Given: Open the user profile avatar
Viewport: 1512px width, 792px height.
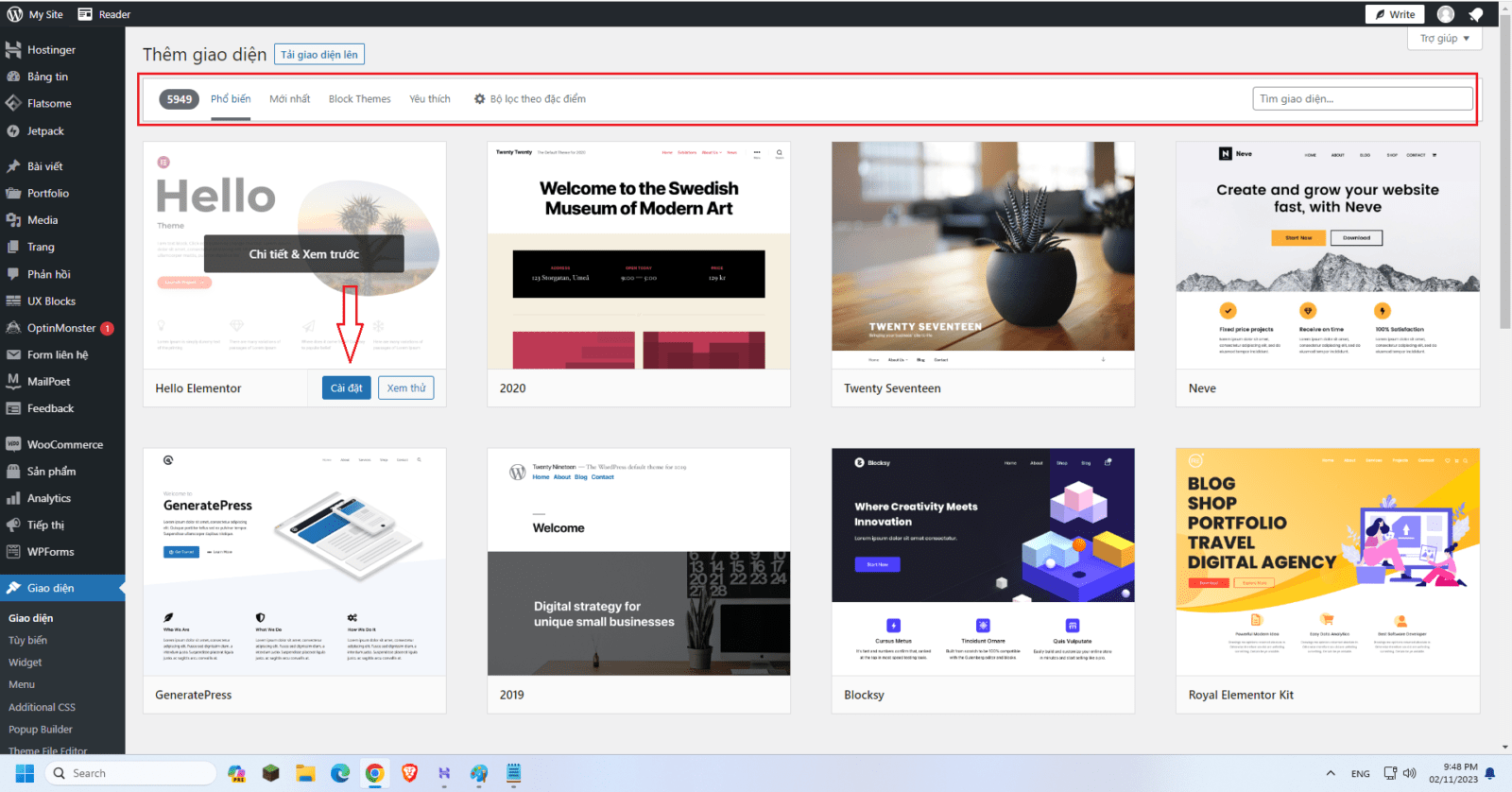Looking at the screenshot, I should pyautogui.click(x=1446, y=14).
